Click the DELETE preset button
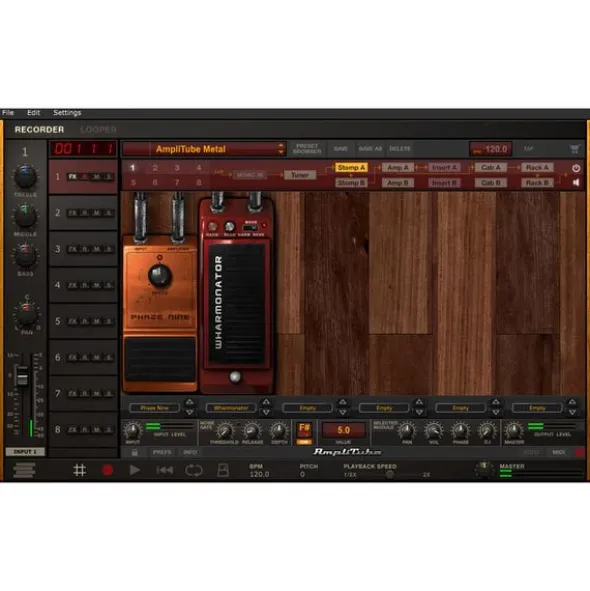This screenshot has width=590, height=591. click(400, 149)
